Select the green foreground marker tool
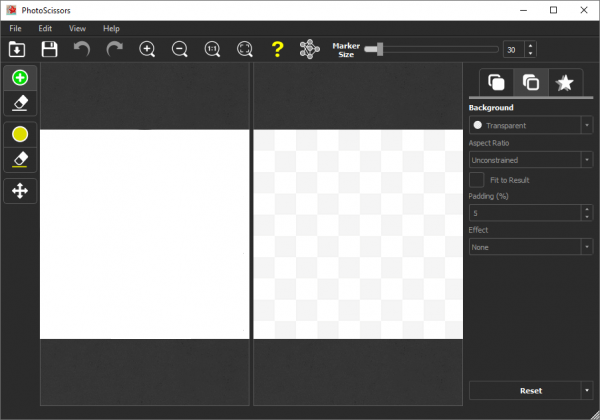This screenshot has height=420, width=600. click(20, 78)
